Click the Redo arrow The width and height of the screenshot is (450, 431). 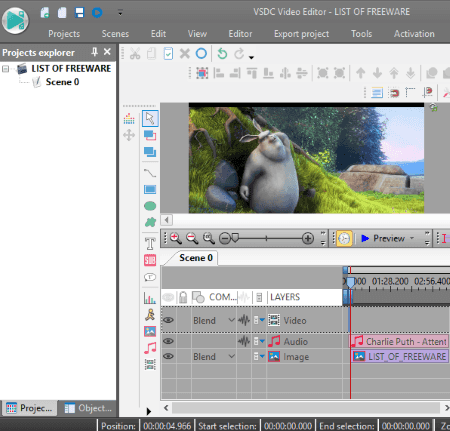(x=239, y=54)
